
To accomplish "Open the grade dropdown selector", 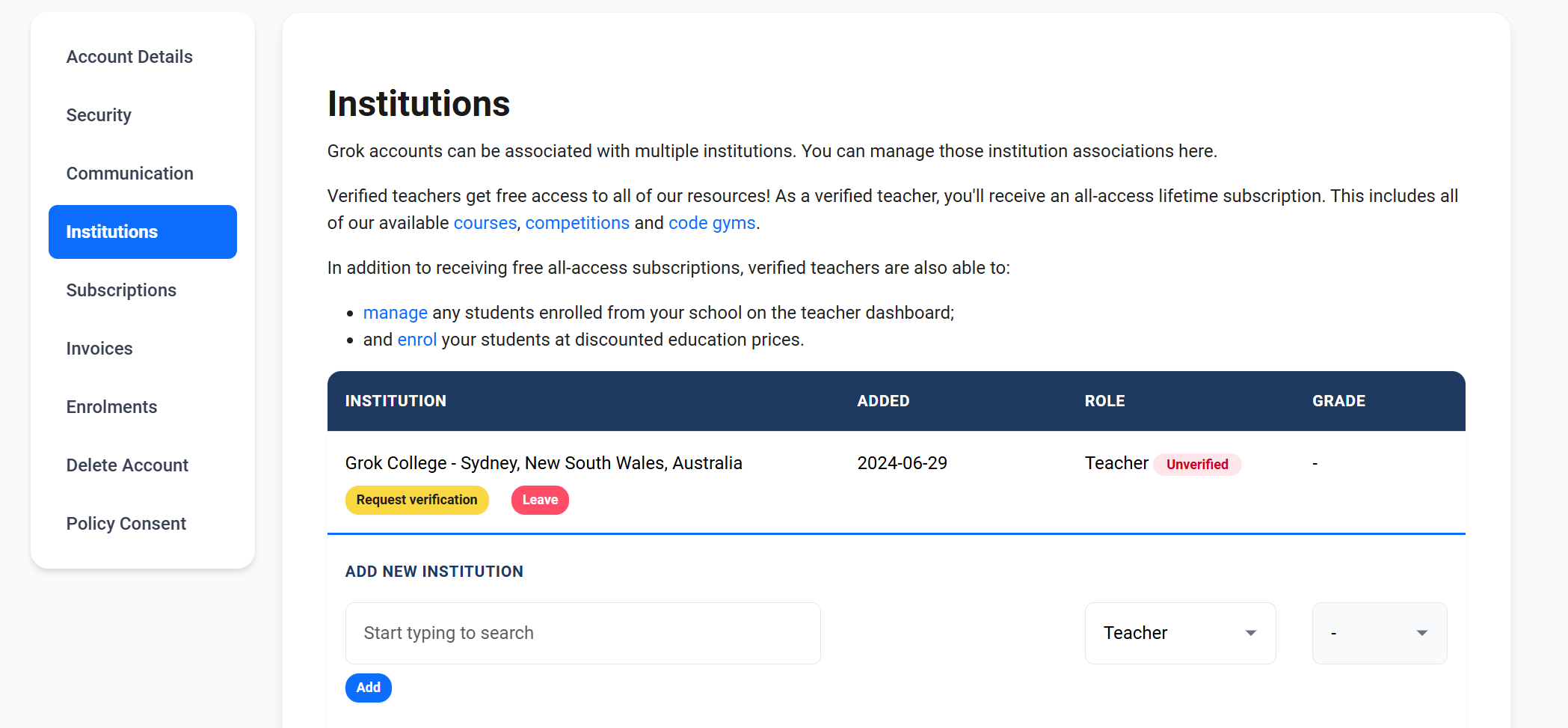I will (x=1380, y=633).
